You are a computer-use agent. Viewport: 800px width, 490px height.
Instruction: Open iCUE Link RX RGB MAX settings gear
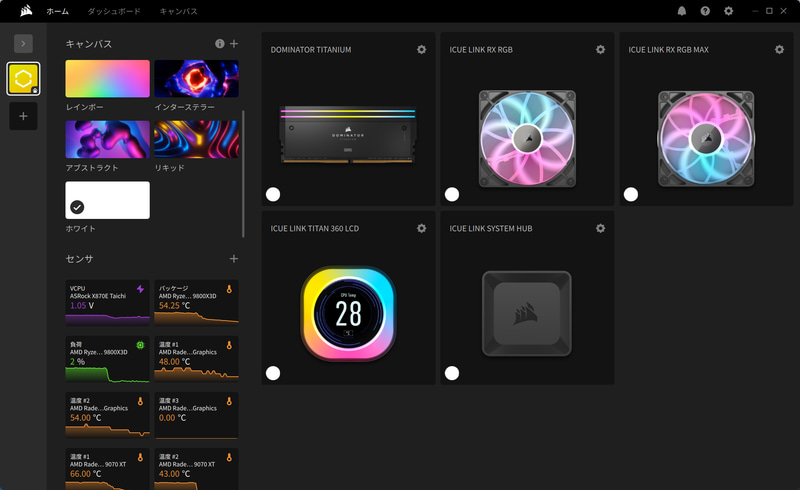point(780,50)
